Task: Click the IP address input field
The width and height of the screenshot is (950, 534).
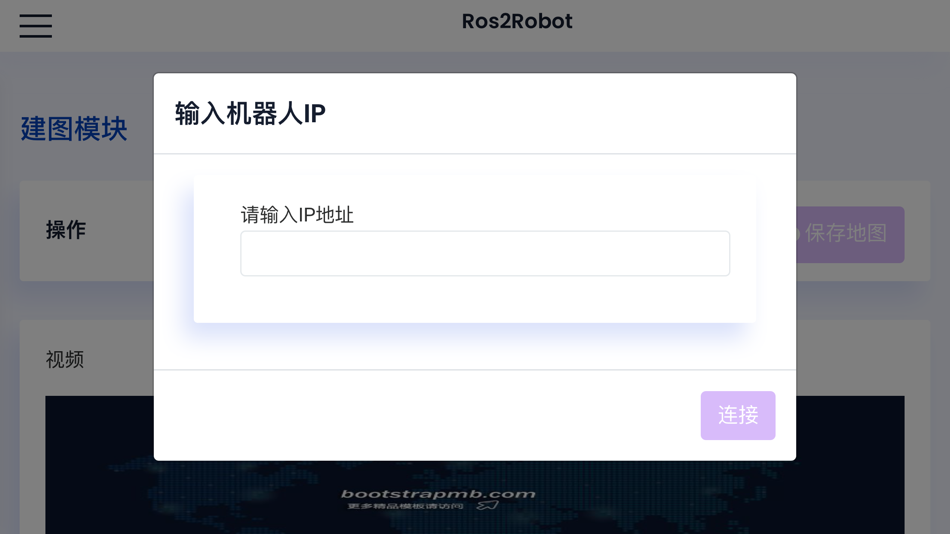Action: click(485, 253)
